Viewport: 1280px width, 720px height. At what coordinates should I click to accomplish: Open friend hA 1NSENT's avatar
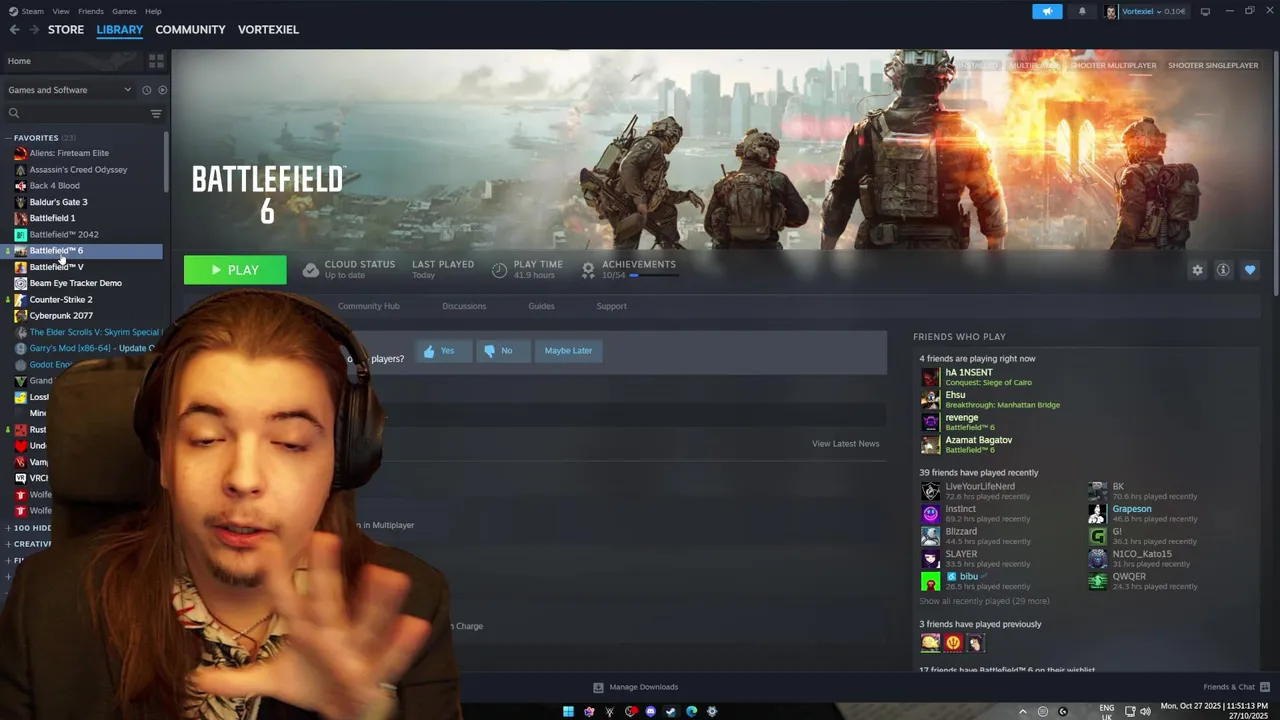click(x=931, y=377)
